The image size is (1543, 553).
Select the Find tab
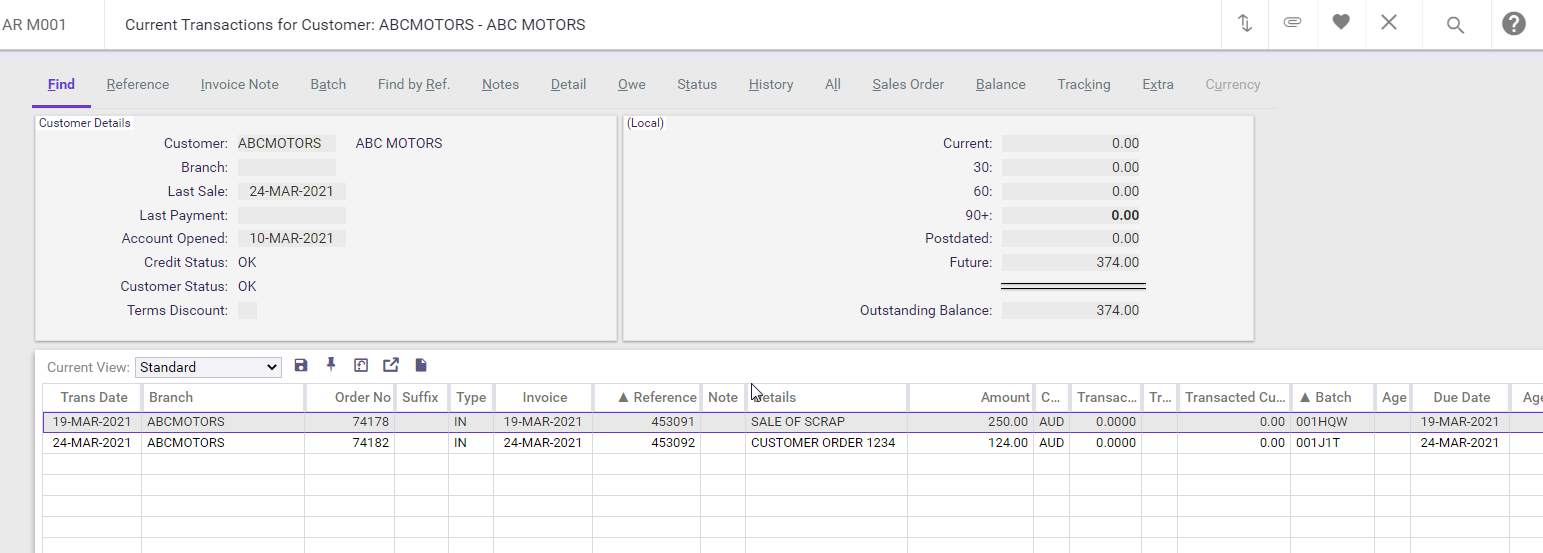click(61, 85)
